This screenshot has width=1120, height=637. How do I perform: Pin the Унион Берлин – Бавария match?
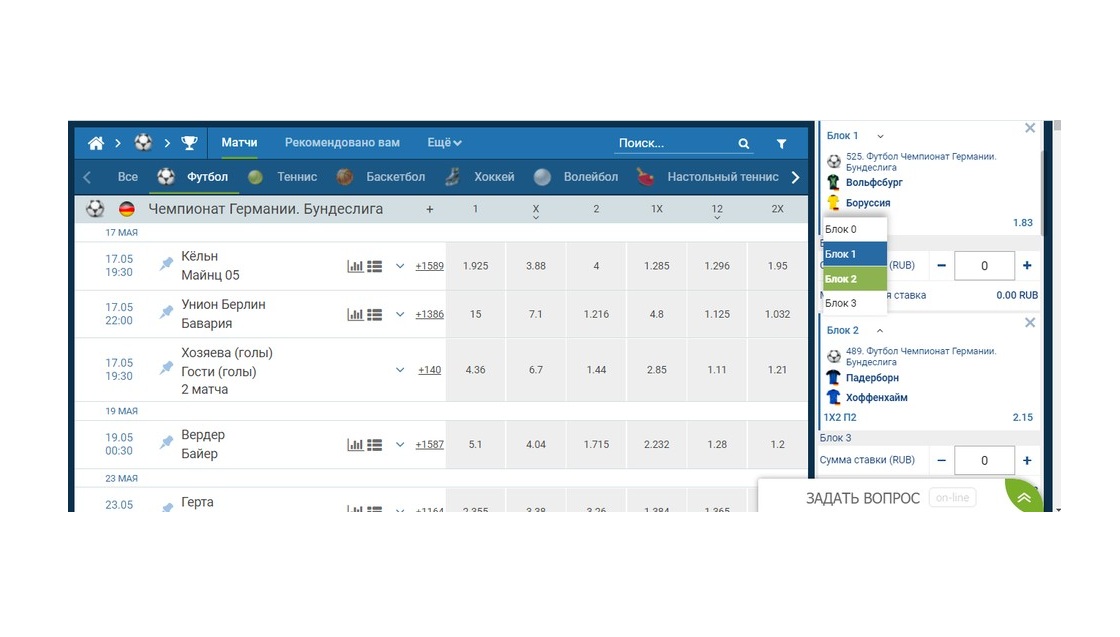[166, 312]
